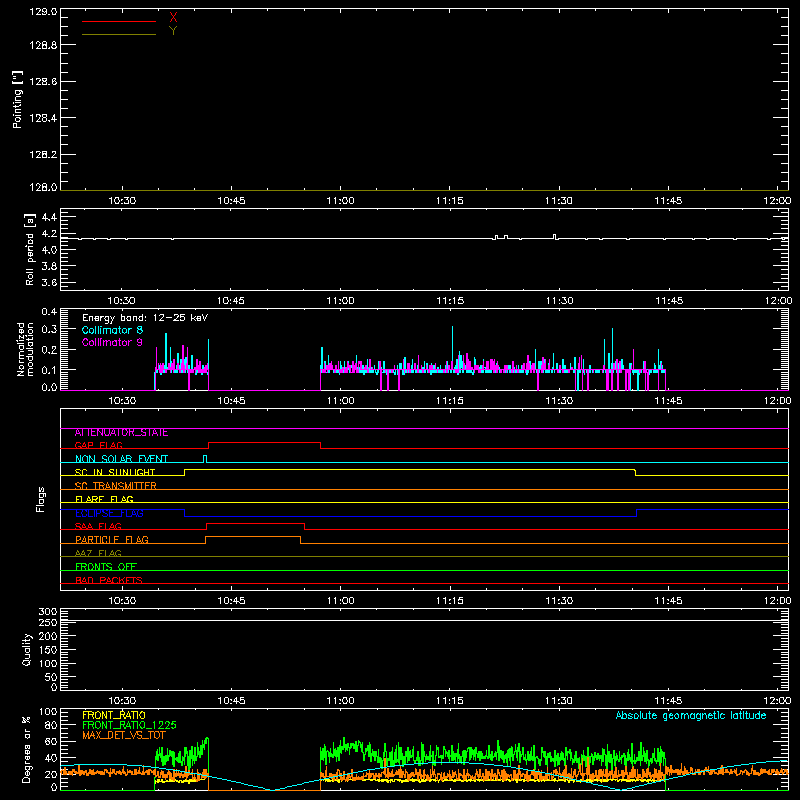Click the olive Y legend line sample
This screenshot has width=800, height=800.
click(119, 34)
